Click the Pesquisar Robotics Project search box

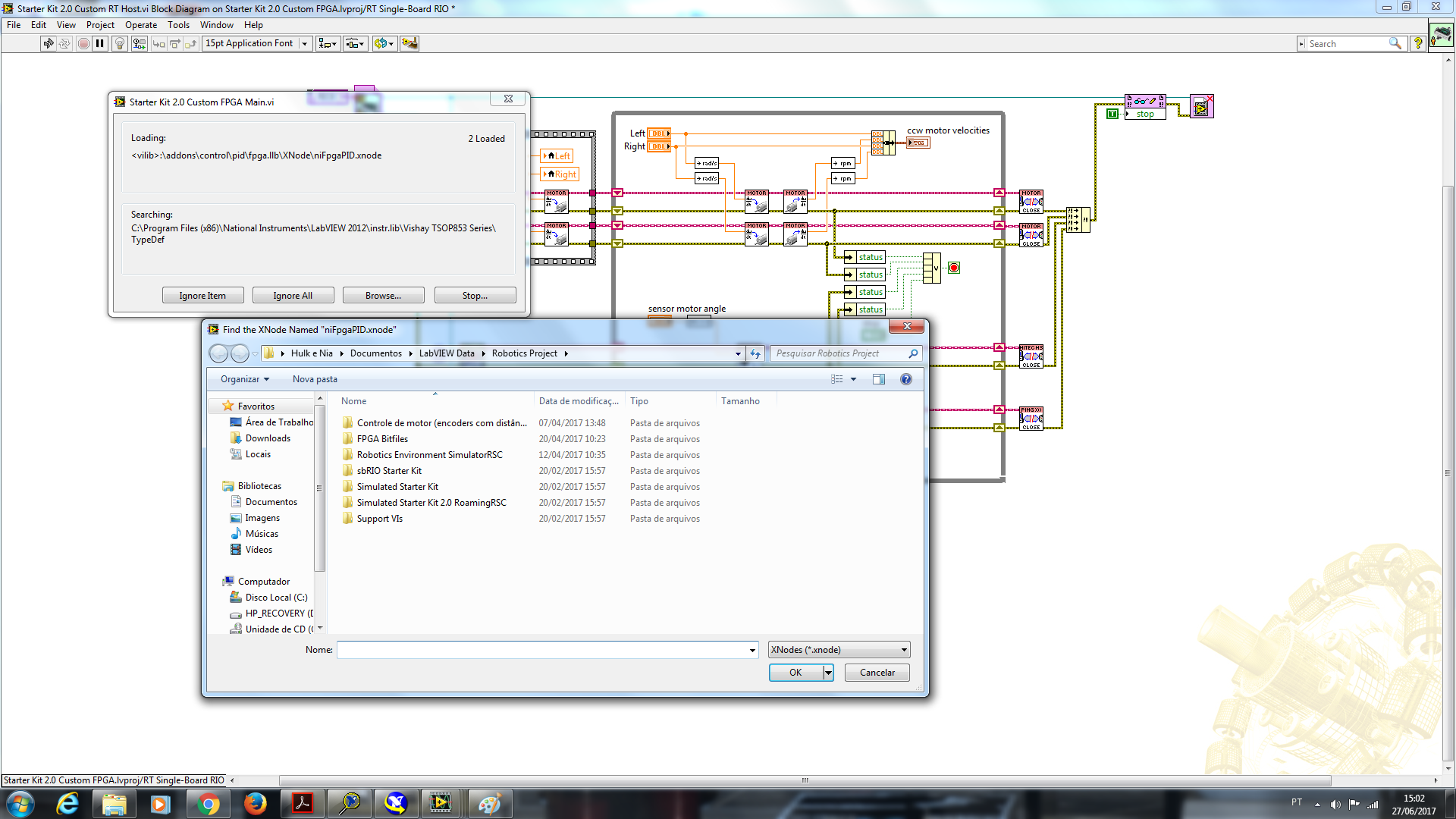846,353
